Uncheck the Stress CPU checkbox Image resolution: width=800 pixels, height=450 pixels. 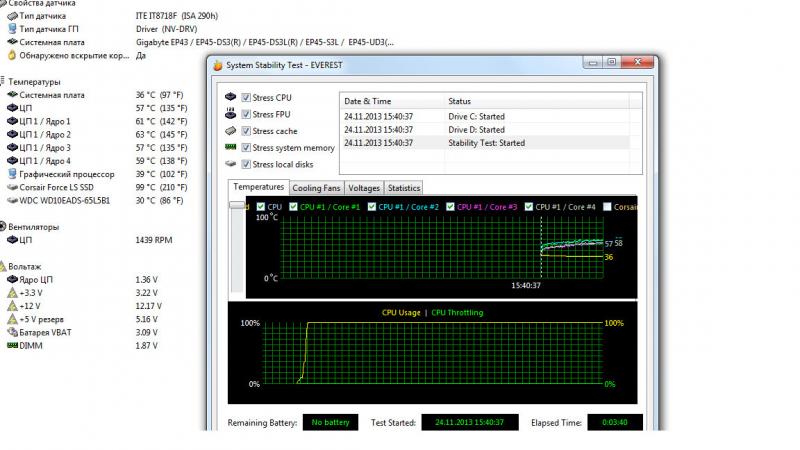246,97
